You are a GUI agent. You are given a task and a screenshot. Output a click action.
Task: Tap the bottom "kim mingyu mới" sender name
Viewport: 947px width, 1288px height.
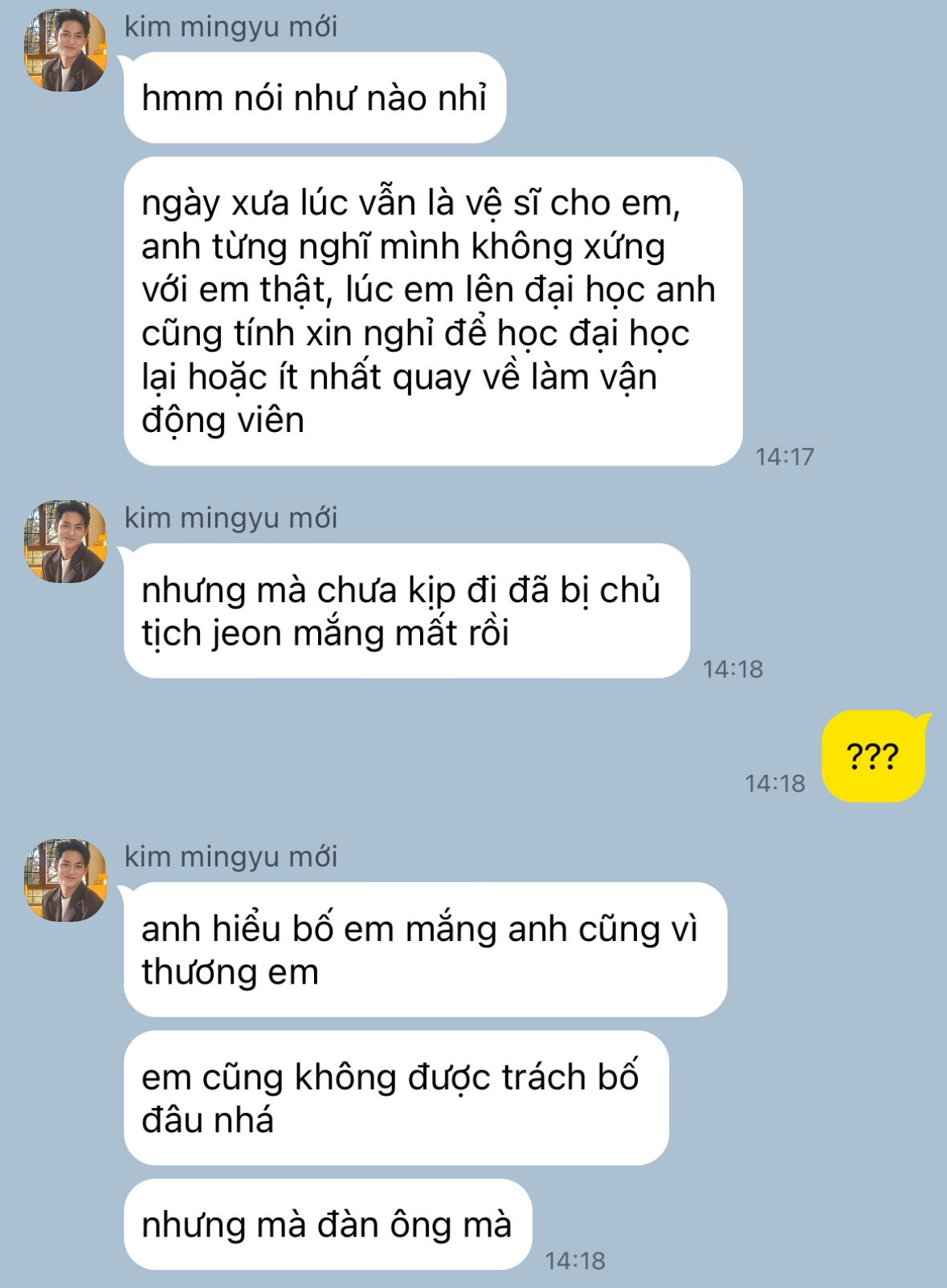231,857
